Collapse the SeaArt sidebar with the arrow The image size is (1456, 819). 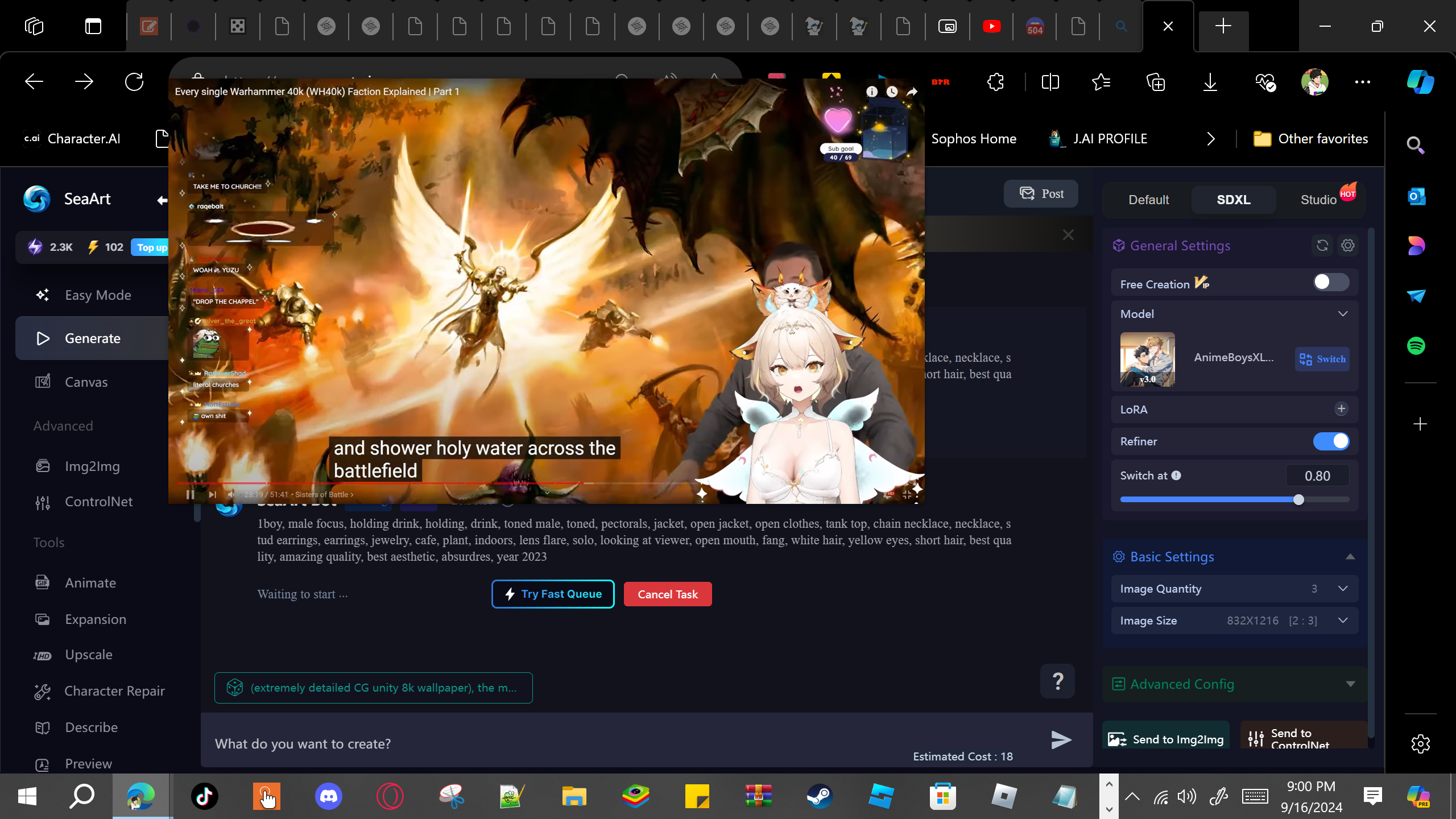[x=162, y=200]
